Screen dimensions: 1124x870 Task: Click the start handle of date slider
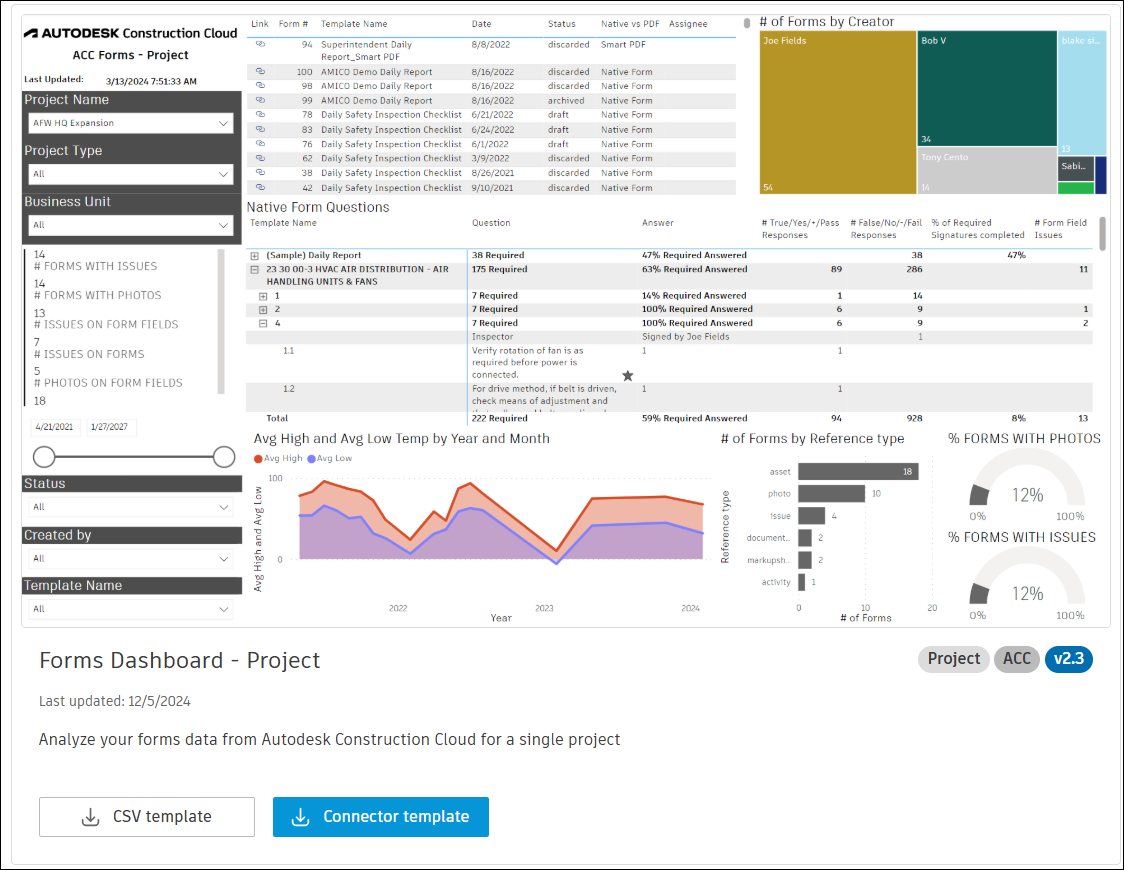(44, 456)
